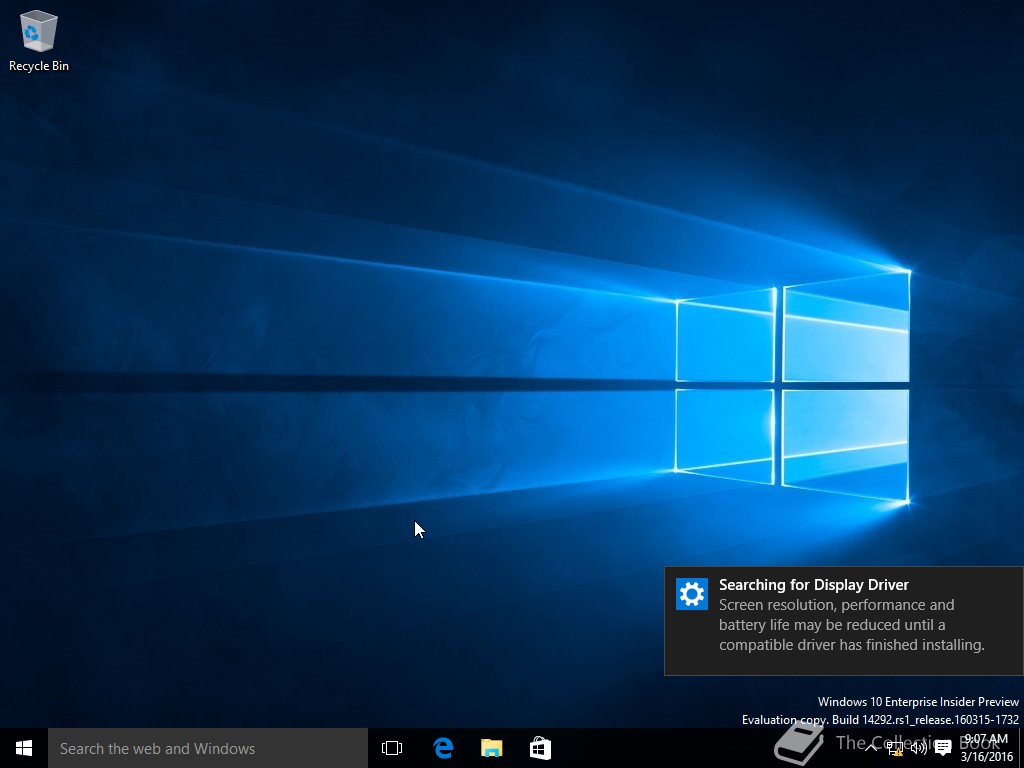The width and height of the screenshot is (1024, 768).
Task: Open the Recycle Bin desktop icon
Action: coord(39,40)
